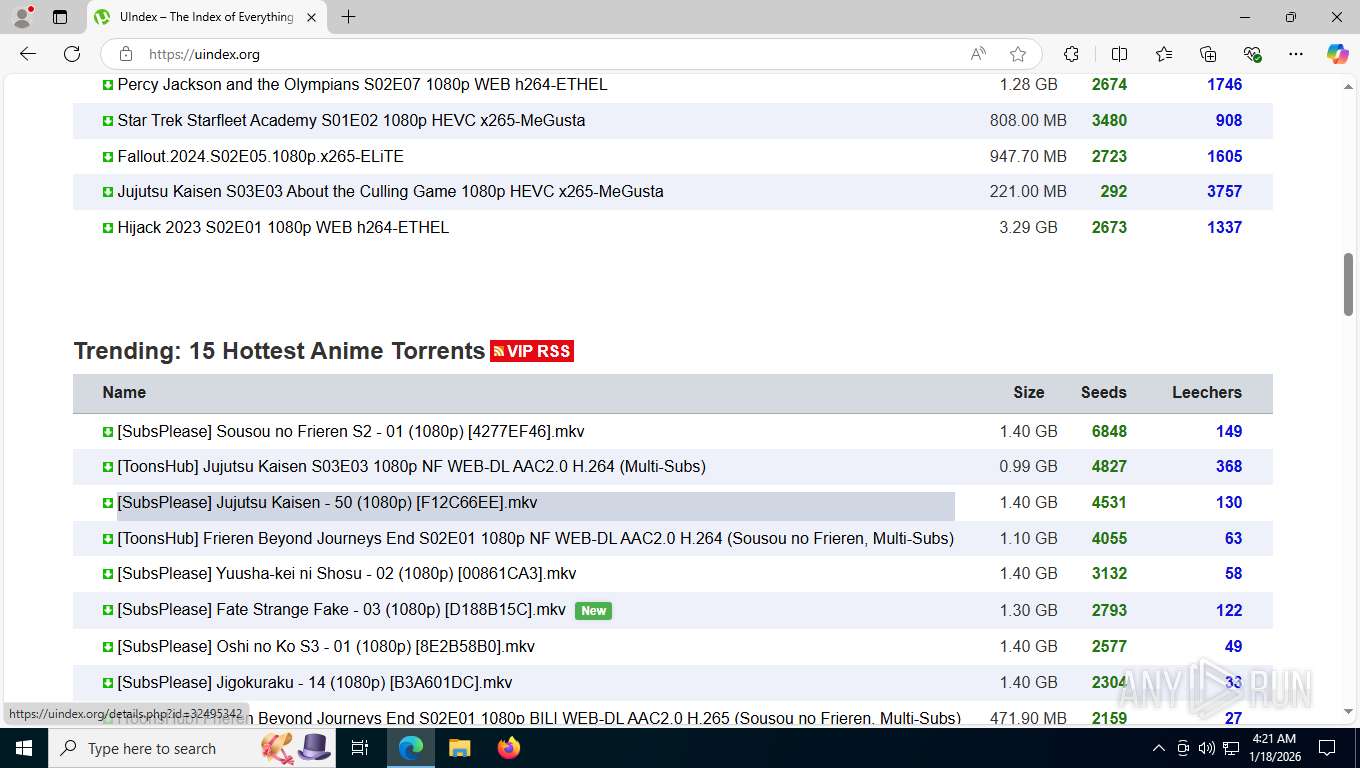The image size is (1360, 768).
Task: Open the VIP RSS feed button
Action: click(532, 351)
